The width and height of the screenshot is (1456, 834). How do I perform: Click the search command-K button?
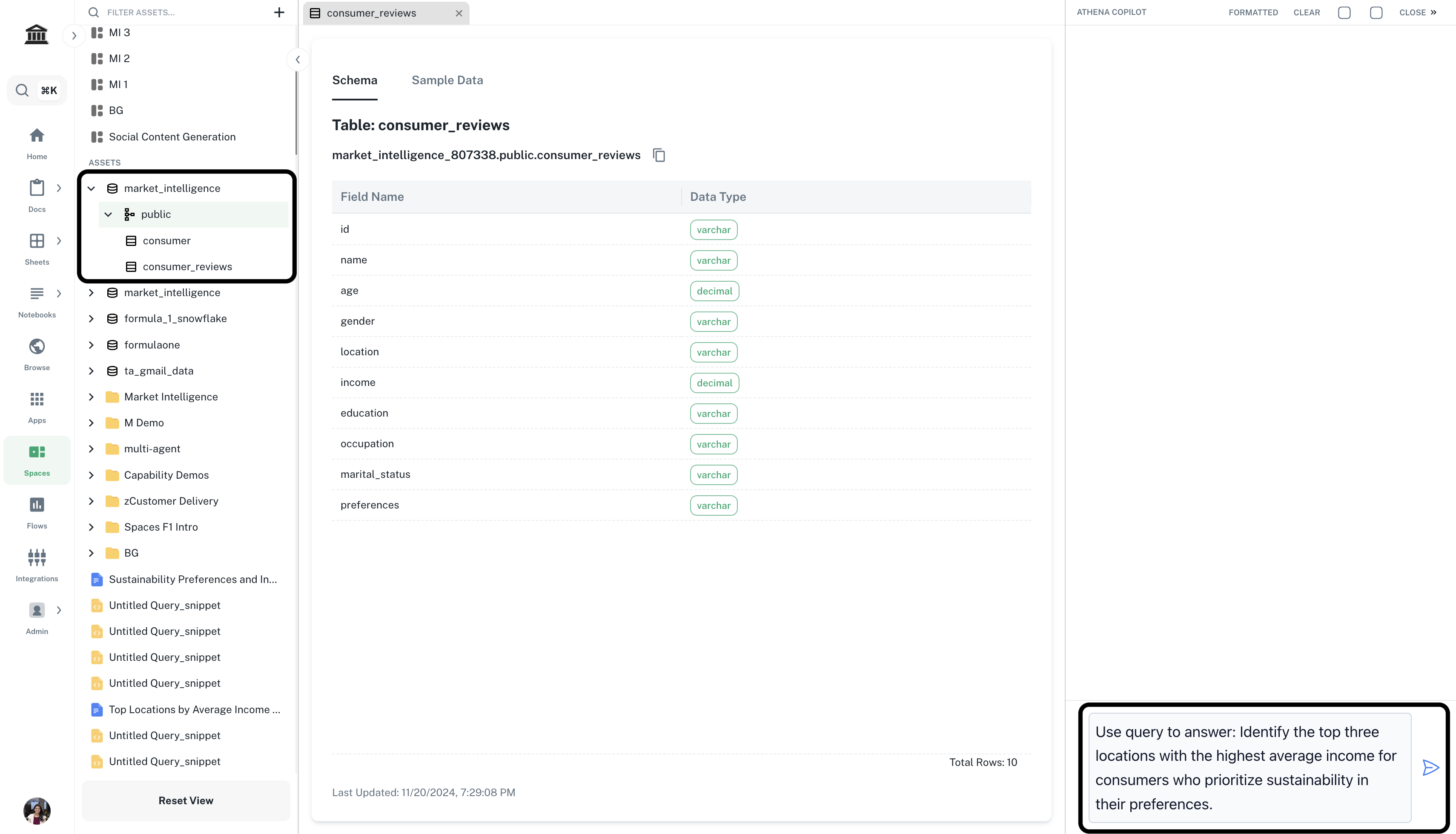coord(37,90)
